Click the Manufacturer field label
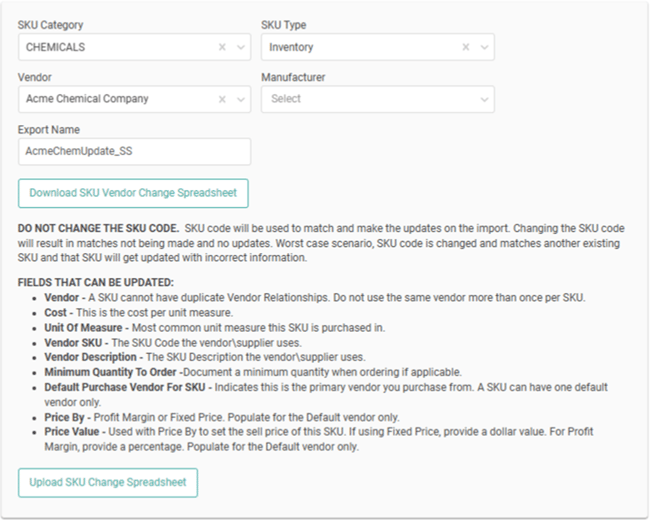 293,77
